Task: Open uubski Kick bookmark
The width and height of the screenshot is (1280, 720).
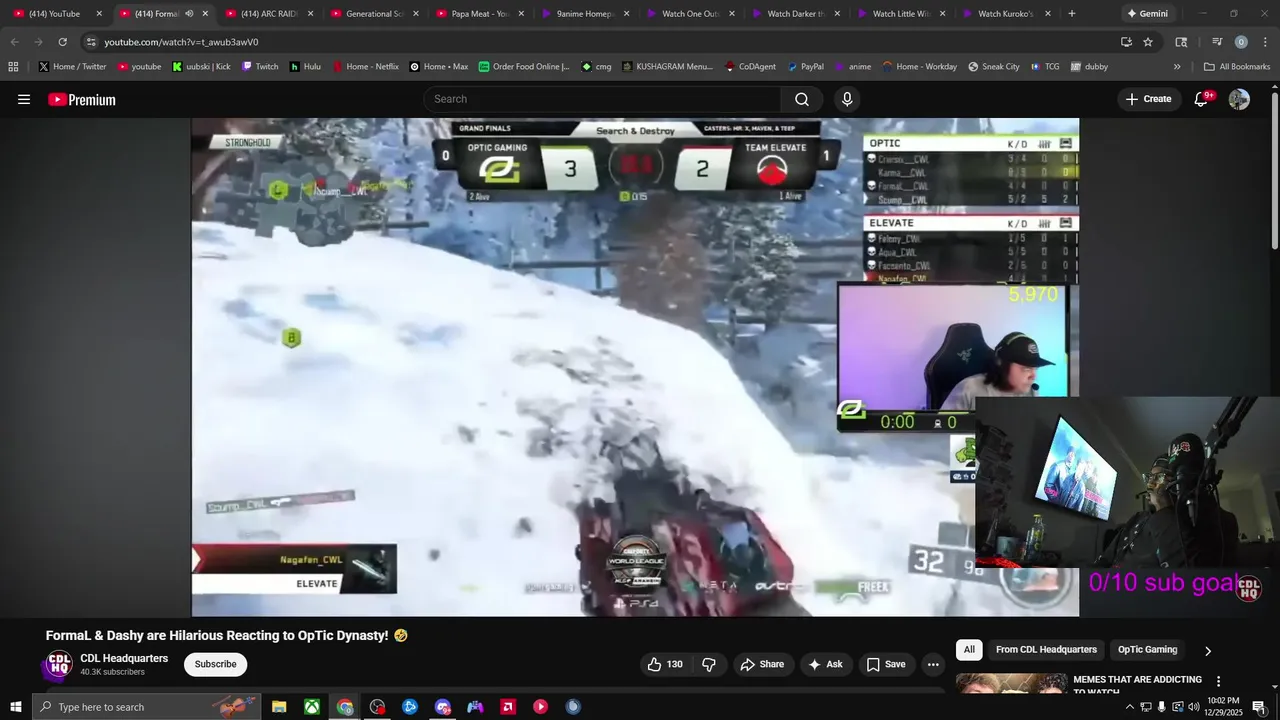Action: [x=201, y=67]
